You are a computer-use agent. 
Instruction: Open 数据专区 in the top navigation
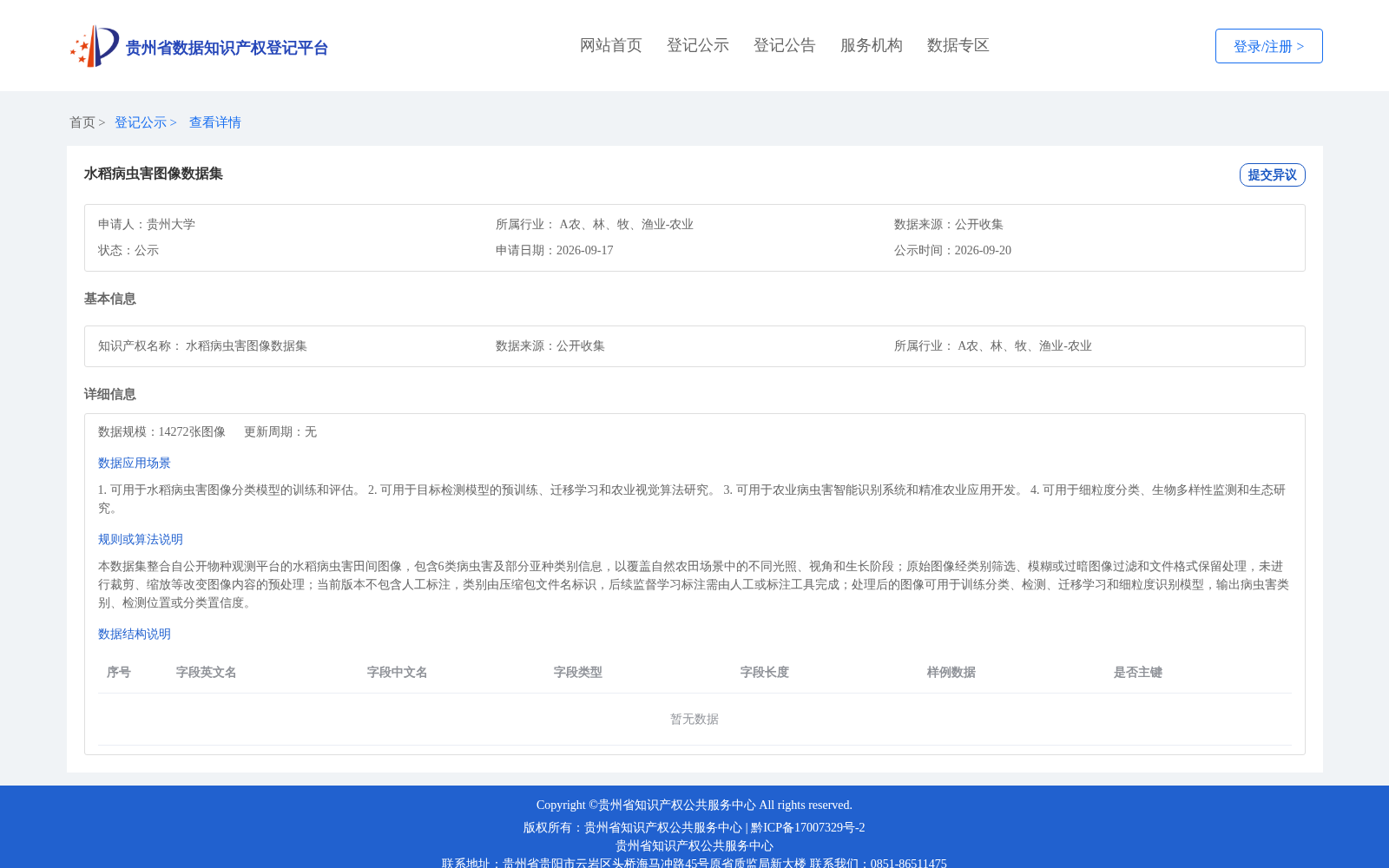[958, 45]
